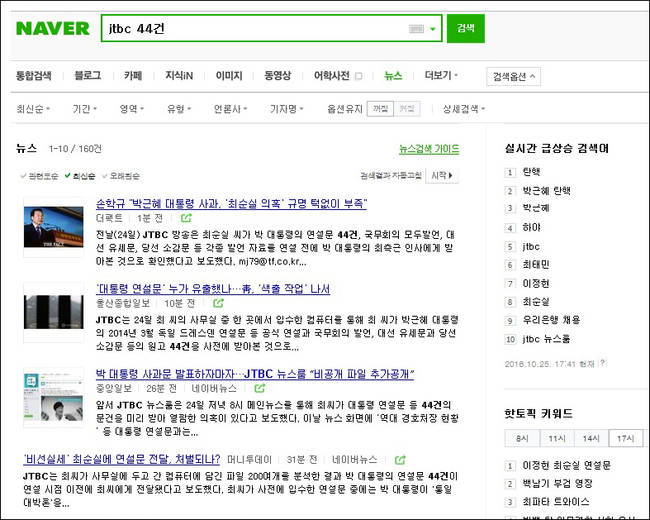The image size is (650, 520).
Task: Select the 오래된순 sort option
Action: (120, 176)
